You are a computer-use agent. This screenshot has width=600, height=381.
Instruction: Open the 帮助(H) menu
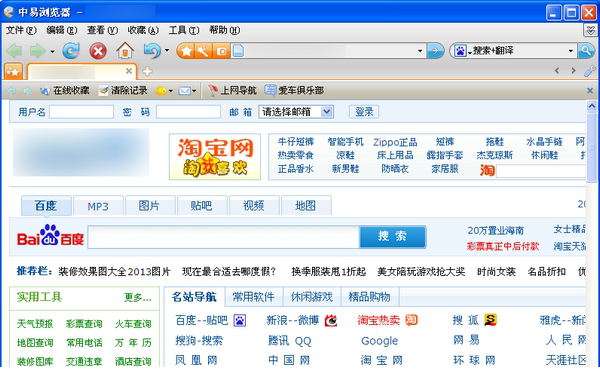click(x=225, y=30)
